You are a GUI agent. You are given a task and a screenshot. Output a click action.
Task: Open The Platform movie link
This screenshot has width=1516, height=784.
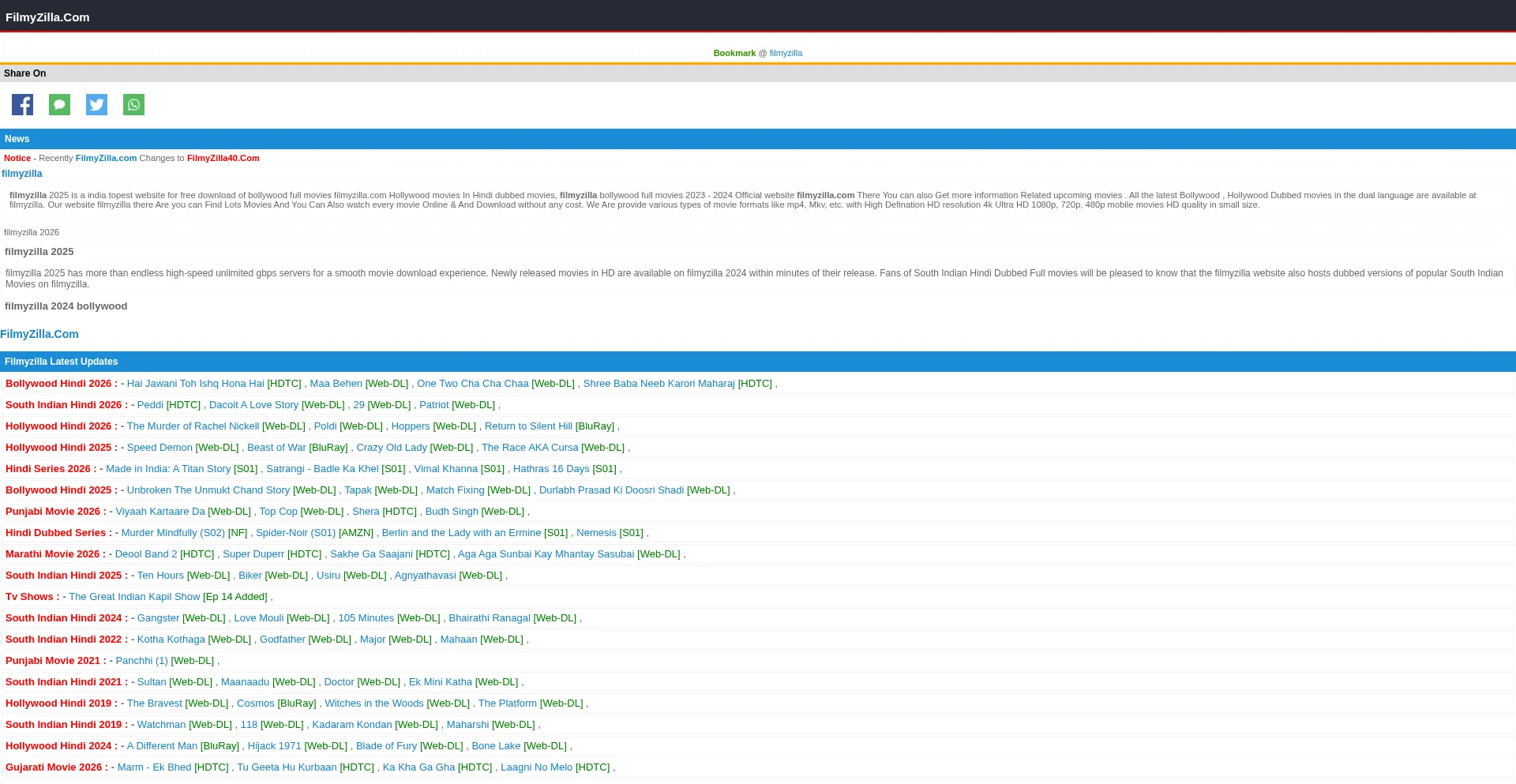pyautogui.click(x=508, y=703)
